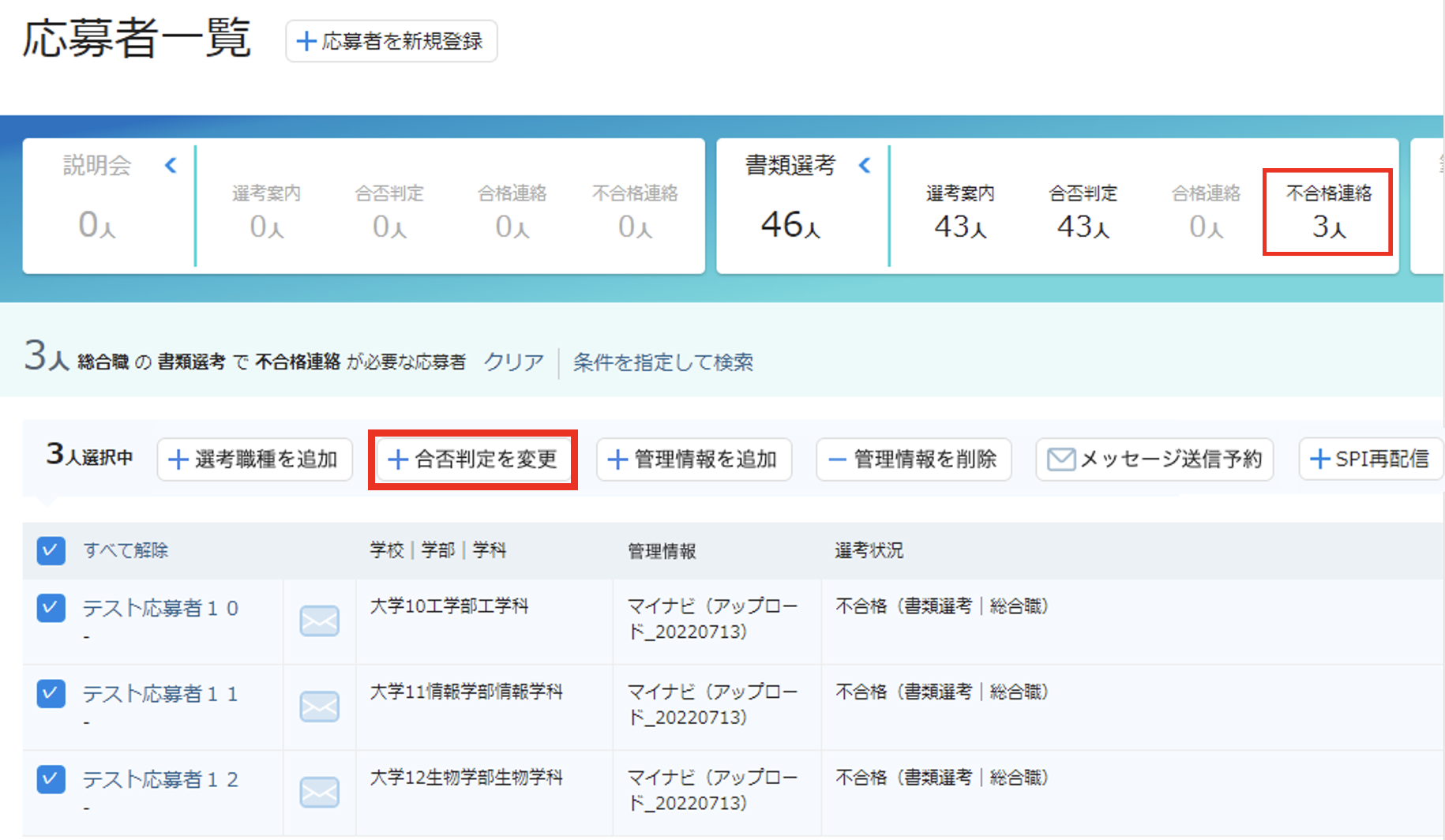This screenshot has height=840, width=1445.
Task: Click 不合格 status in テスト応募者10 row
Action: tap(942, 606)
